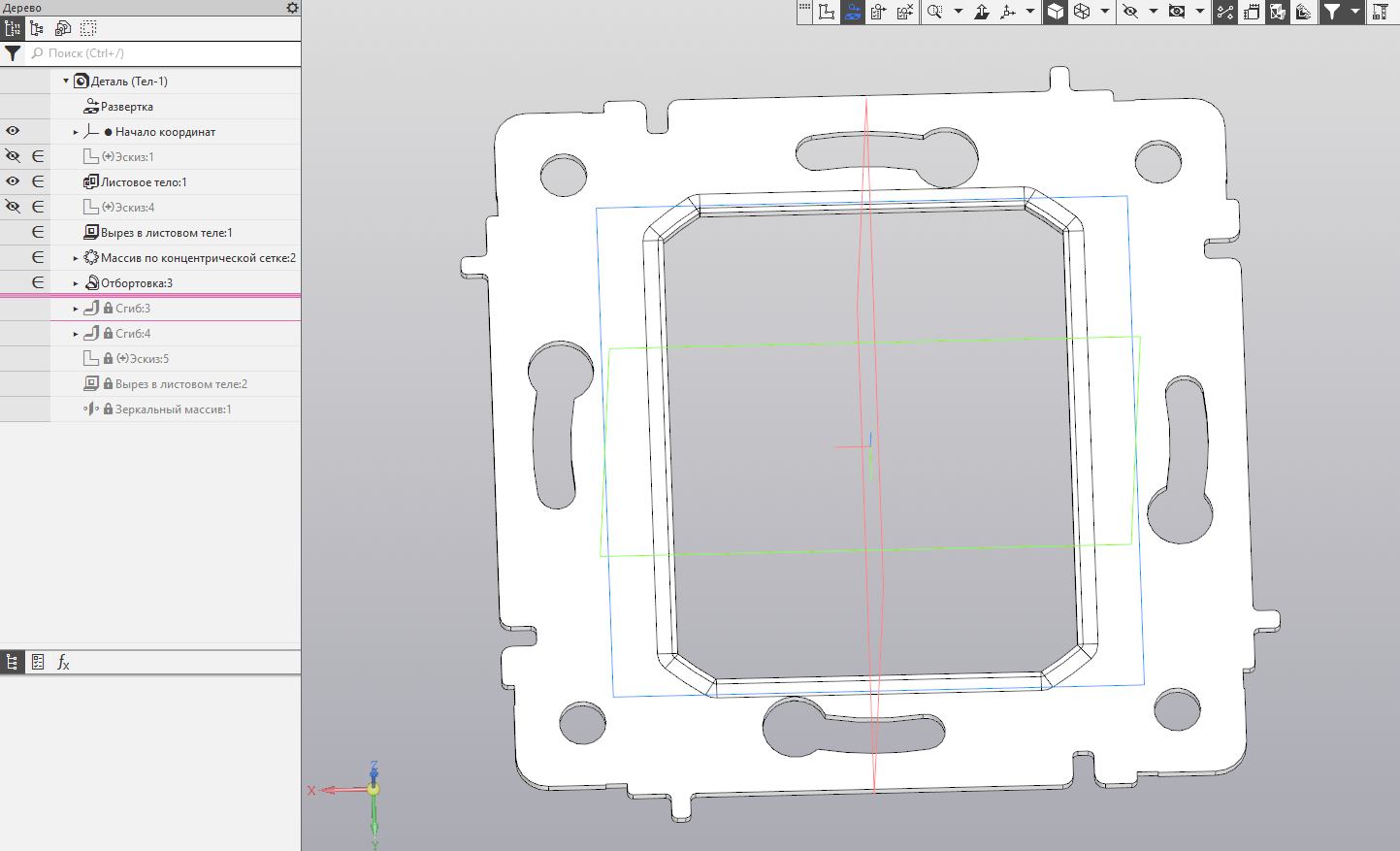
Task: Click the tree filter funnel icon
Action: click(13, 53)
